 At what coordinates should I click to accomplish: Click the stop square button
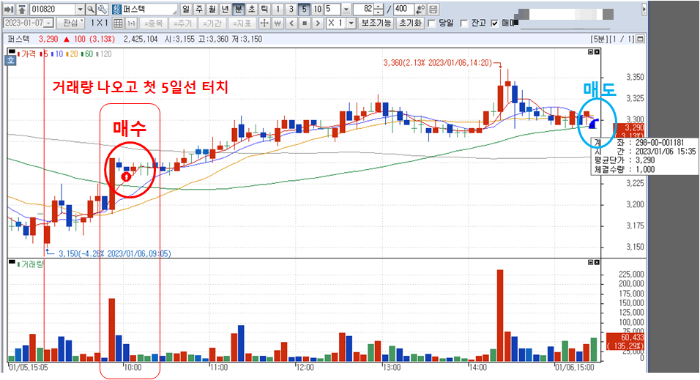pos(304,23)
